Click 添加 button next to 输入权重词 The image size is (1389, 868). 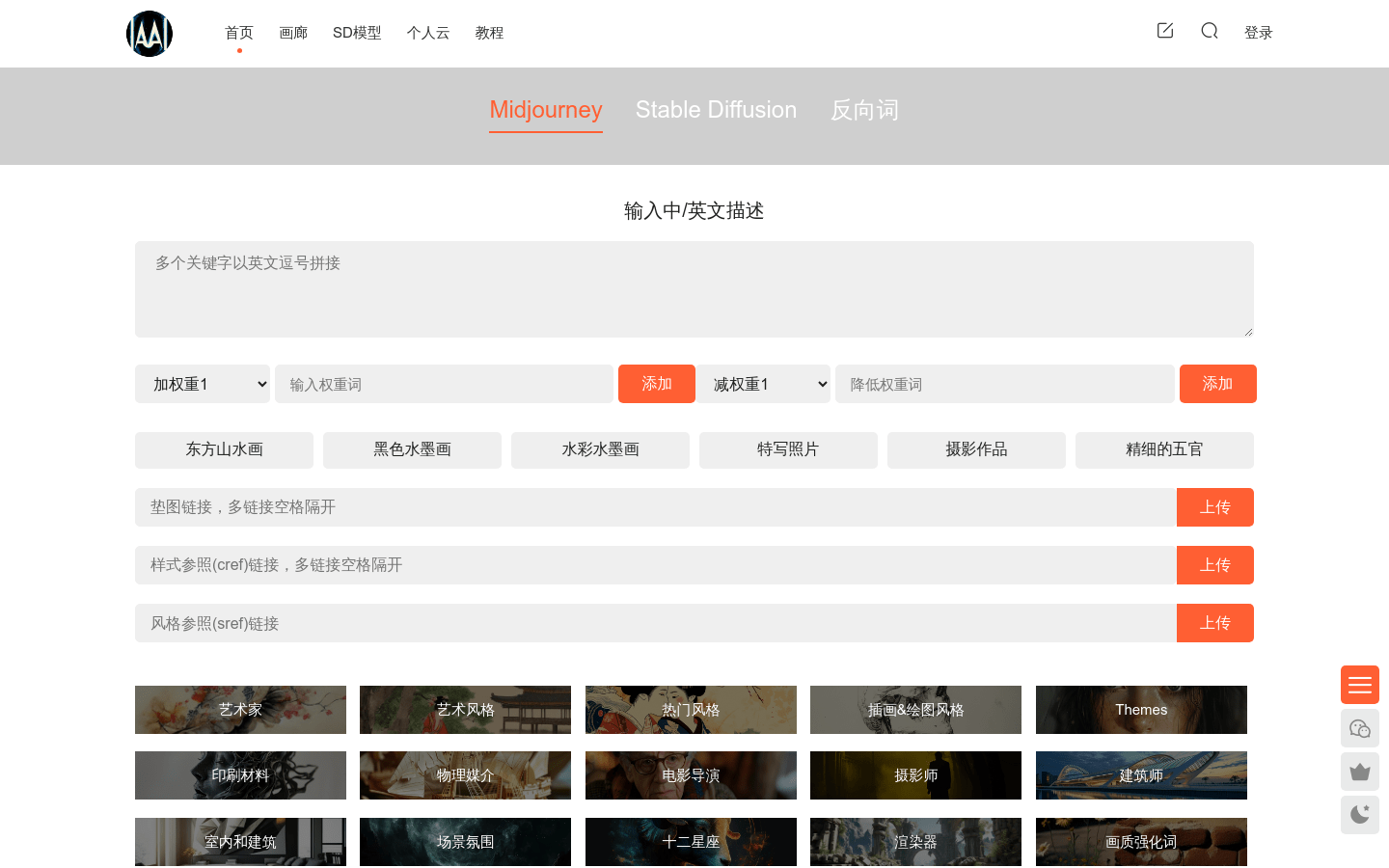click(657, 384)
